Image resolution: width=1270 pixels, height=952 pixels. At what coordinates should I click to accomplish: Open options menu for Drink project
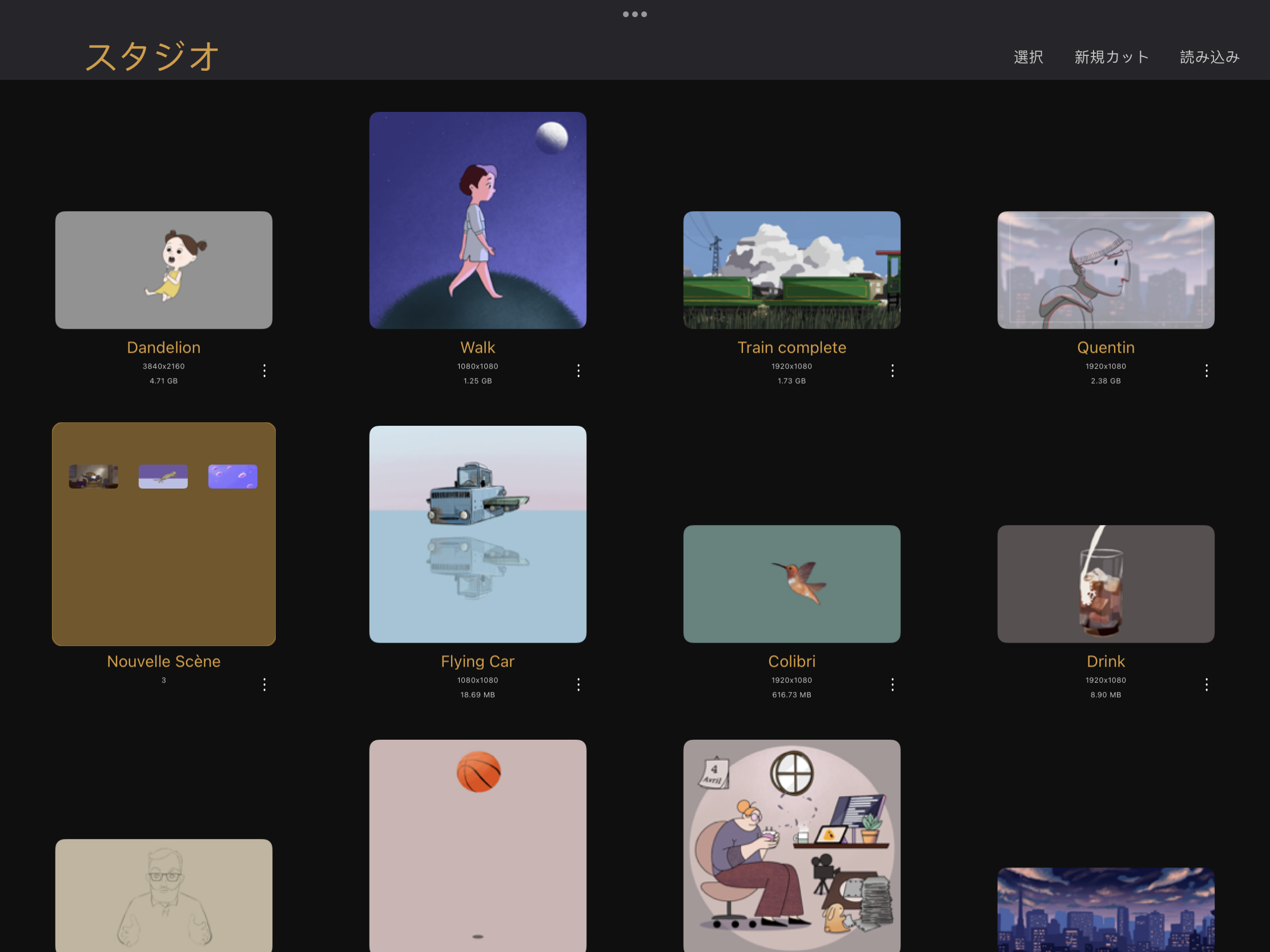[x=1206, y=684]
